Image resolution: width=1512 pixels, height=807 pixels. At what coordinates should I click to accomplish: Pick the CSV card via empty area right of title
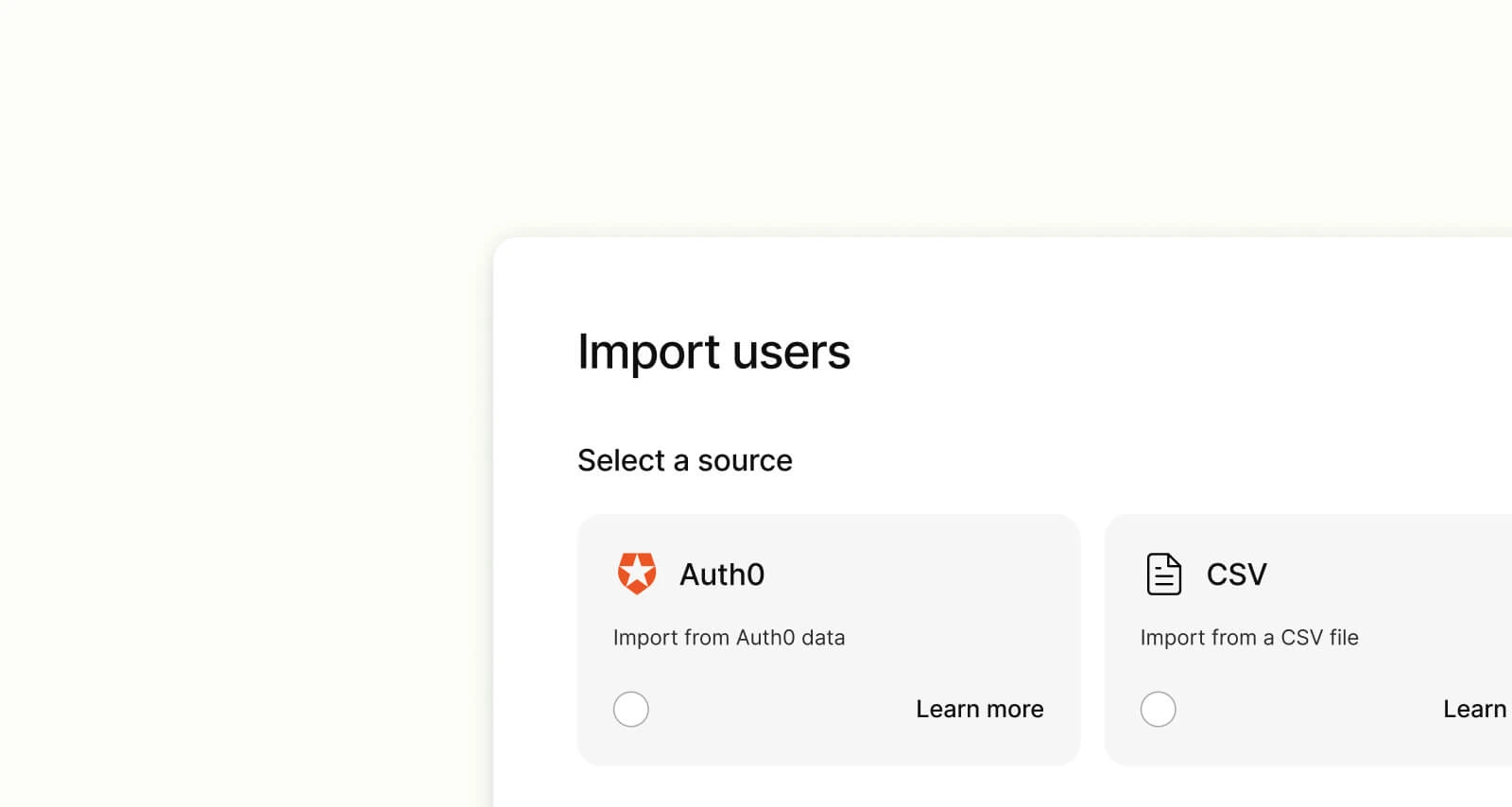(x=1399, y=574)
